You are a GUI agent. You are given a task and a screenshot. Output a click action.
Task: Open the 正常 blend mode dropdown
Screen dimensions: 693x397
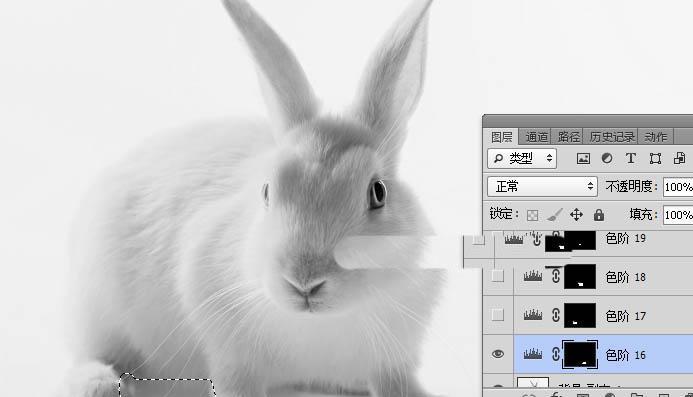click(542, 187)
